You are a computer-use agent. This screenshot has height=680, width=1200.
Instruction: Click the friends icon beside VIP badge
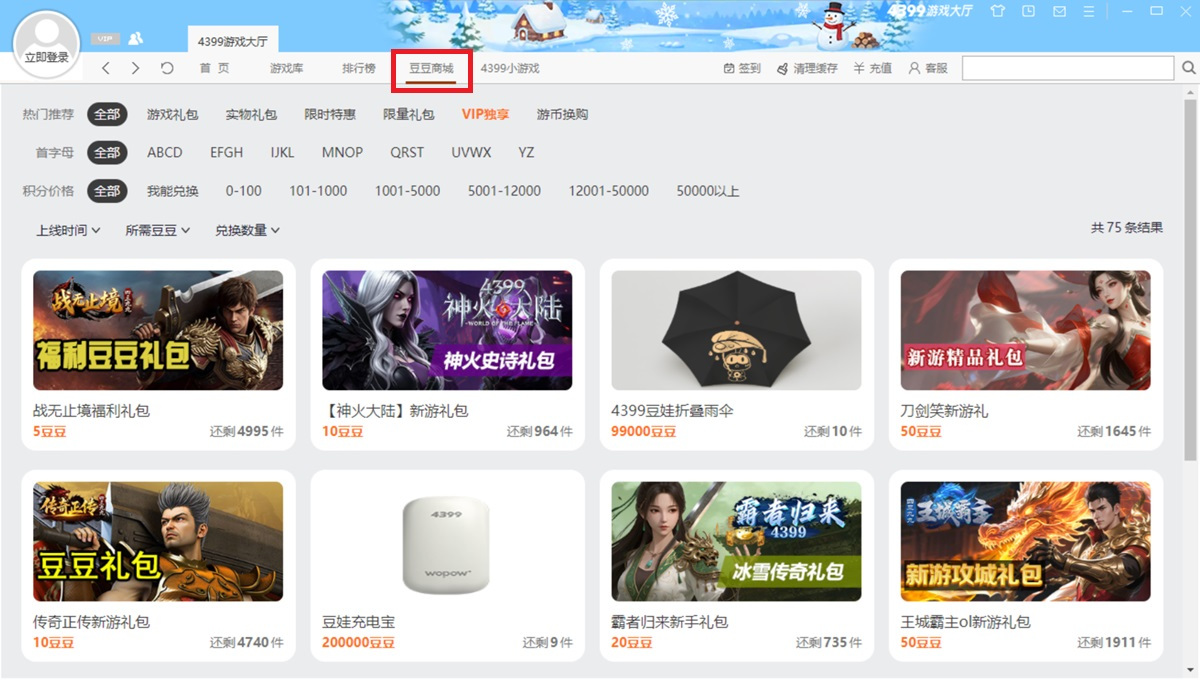pos(135,38)
